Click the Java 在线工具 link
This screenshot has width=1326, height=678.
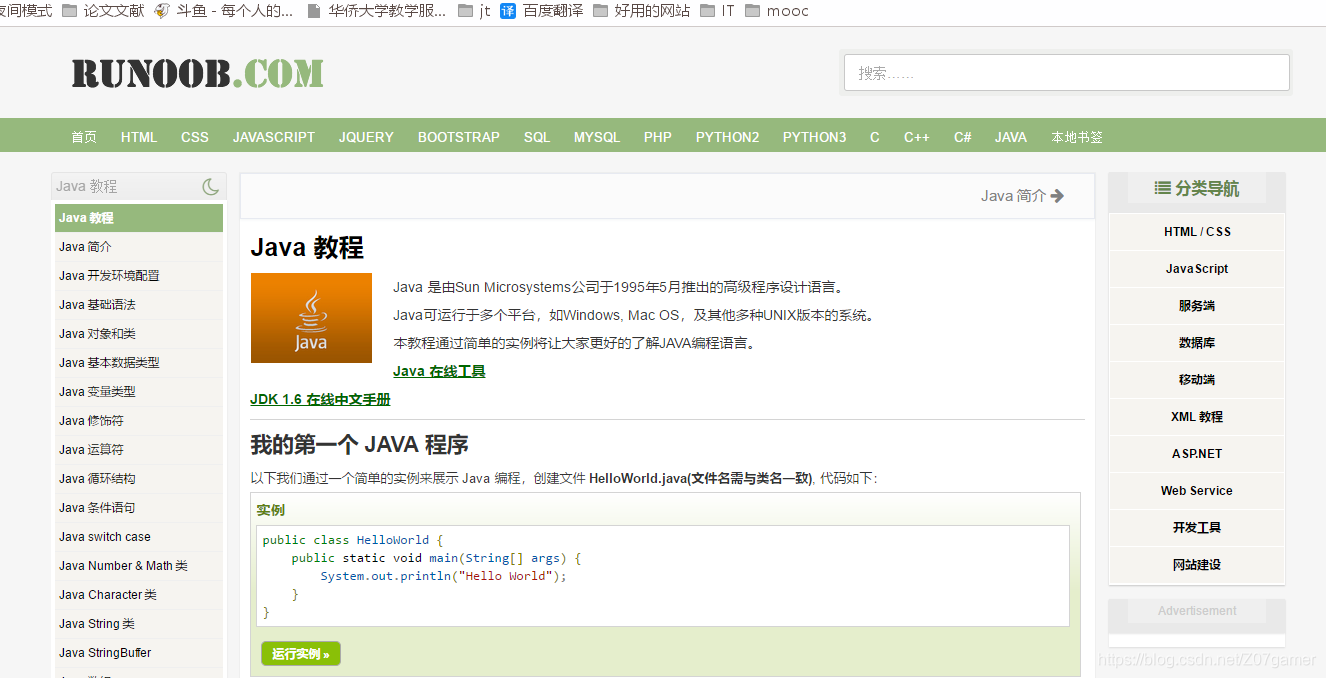coord(439,371)
